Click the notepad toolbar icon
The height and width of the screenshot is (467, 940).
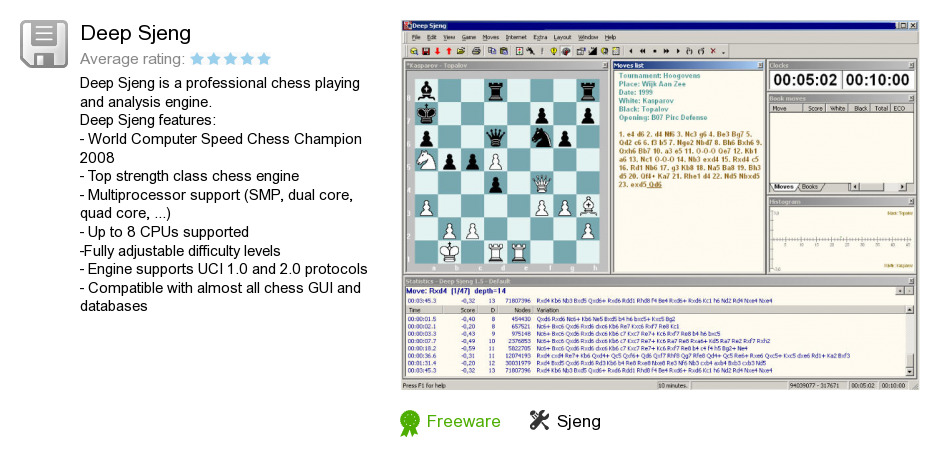[x=616, y=51]
